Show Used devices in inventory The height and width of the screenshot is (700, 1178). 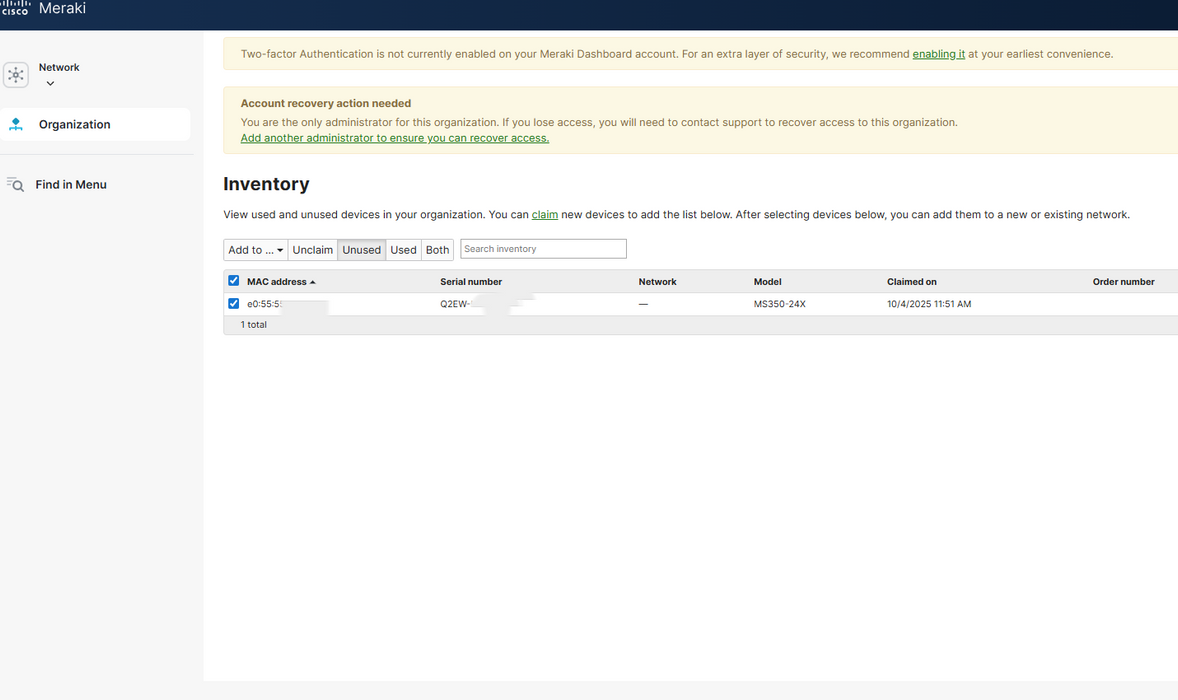pos(403,250)
